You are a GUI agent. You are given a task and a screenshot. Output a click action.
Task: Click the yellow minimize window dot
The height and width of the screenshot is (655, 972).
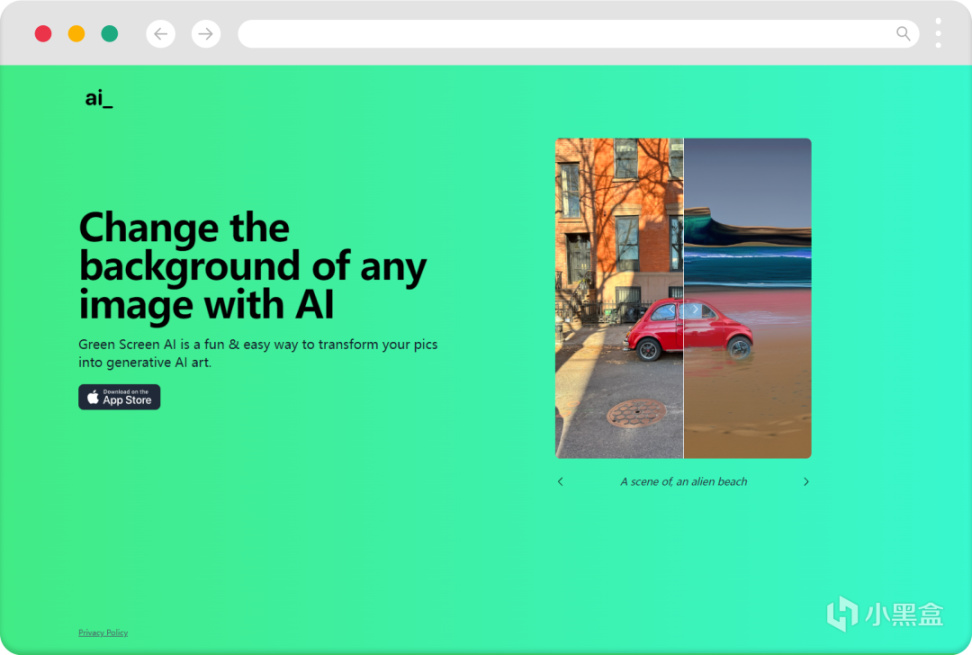pos(76,33)
